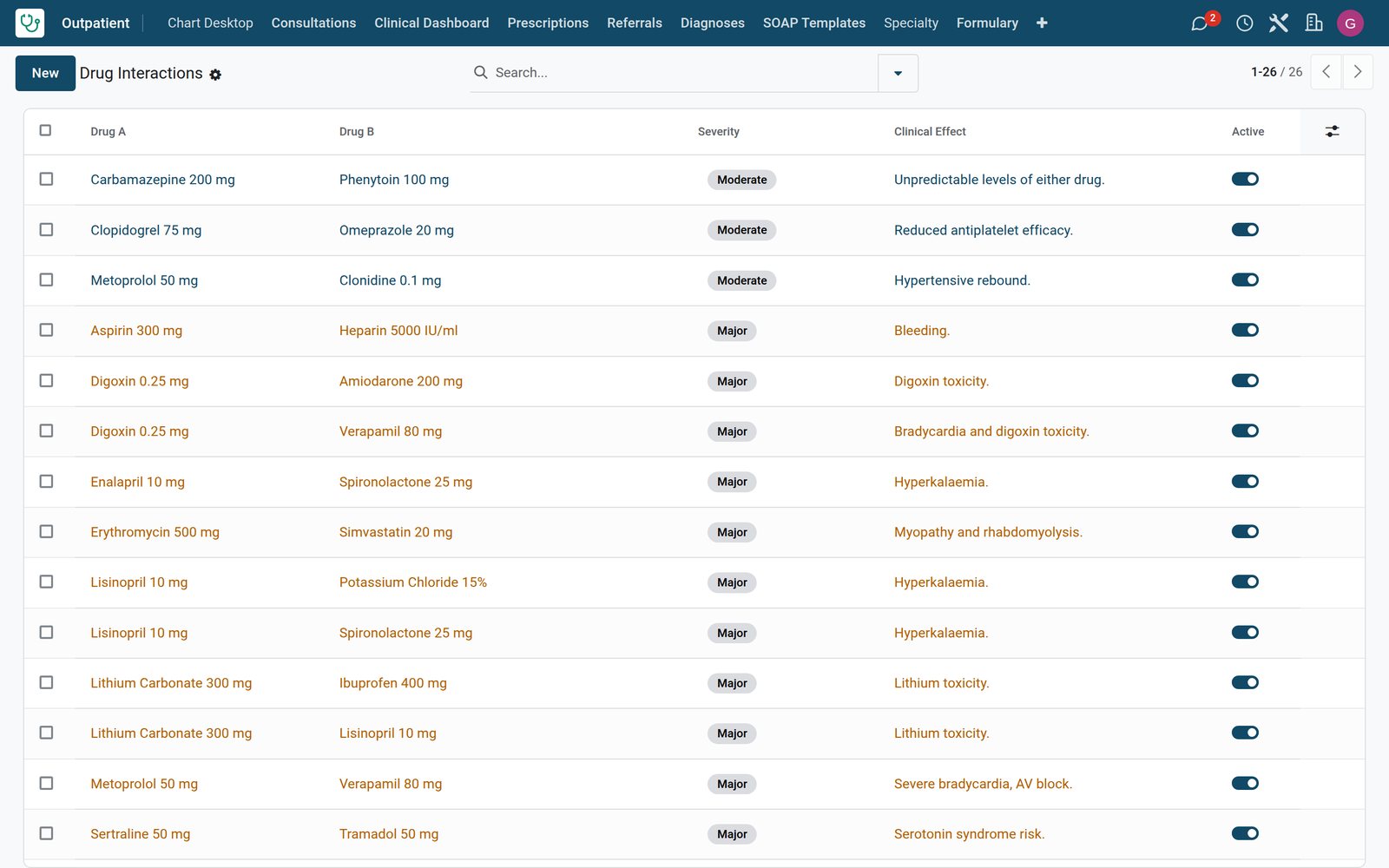Expand the search options dropdown arrow
The width and height of the screenshot is (1389, 868).
click(x=898, y=73)
